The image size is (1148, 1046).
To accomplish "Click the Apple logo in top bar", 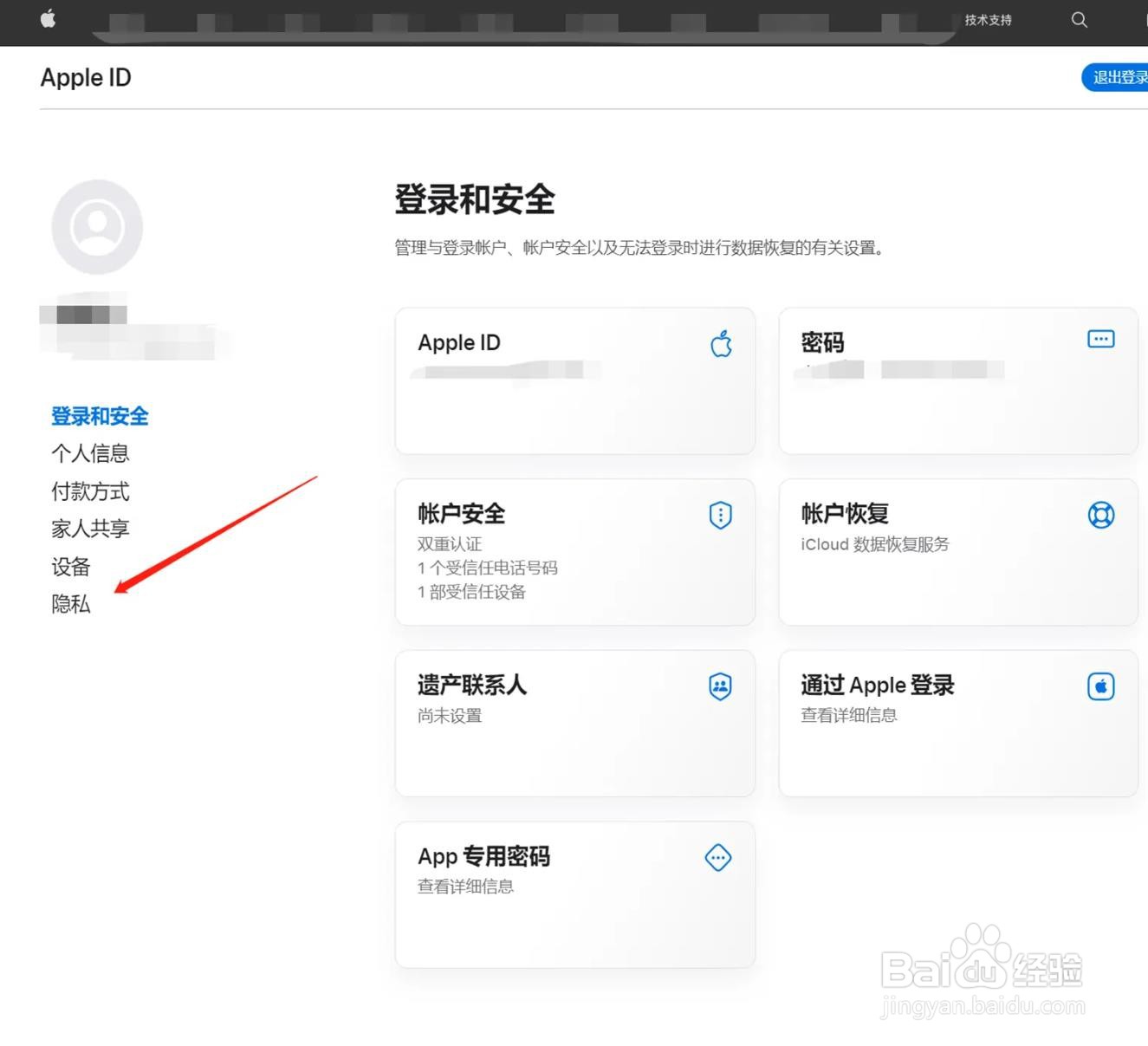I will pyautogui.click(x=49, y=18).
